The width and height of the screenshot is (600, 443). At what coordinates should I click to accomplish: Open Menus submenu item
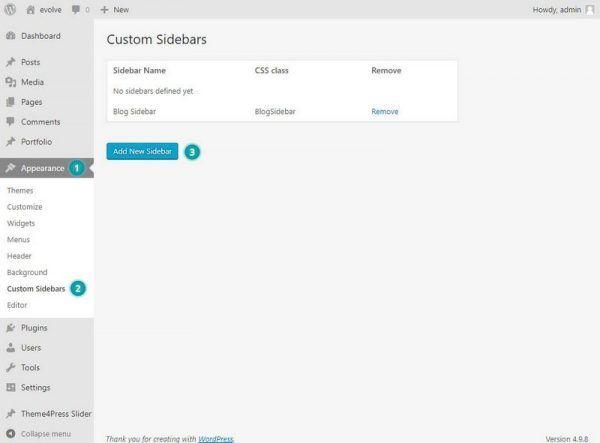point(18,239)
